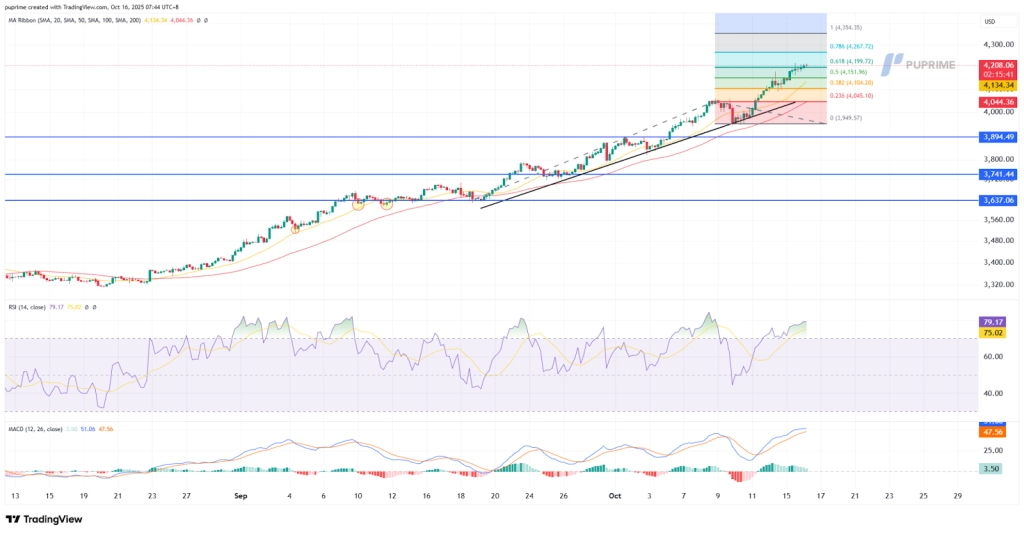Click the blue Fibonacci zone above level 1

coord(769,23)
